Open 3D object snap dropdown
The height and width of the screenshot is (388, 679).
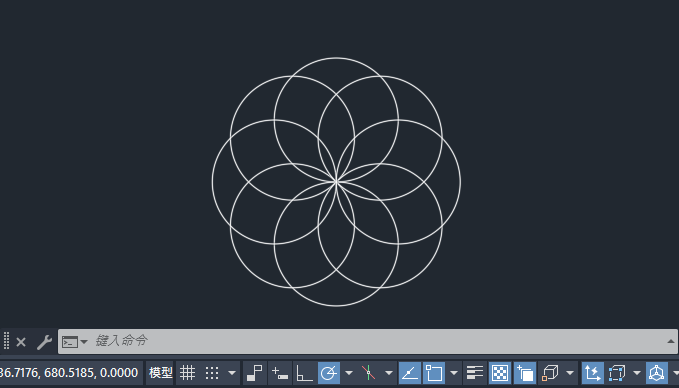570,373
